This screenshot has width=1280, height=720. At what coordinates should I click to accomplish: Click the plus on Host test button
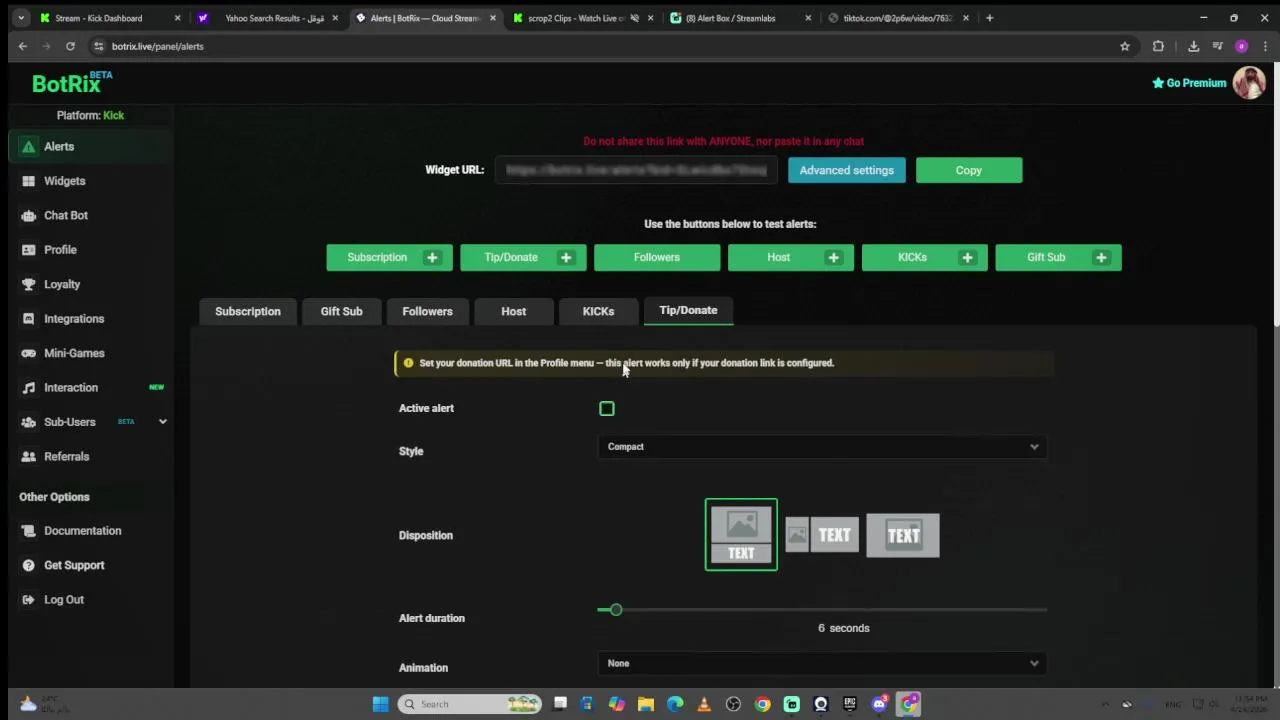(x=833, y=258)
